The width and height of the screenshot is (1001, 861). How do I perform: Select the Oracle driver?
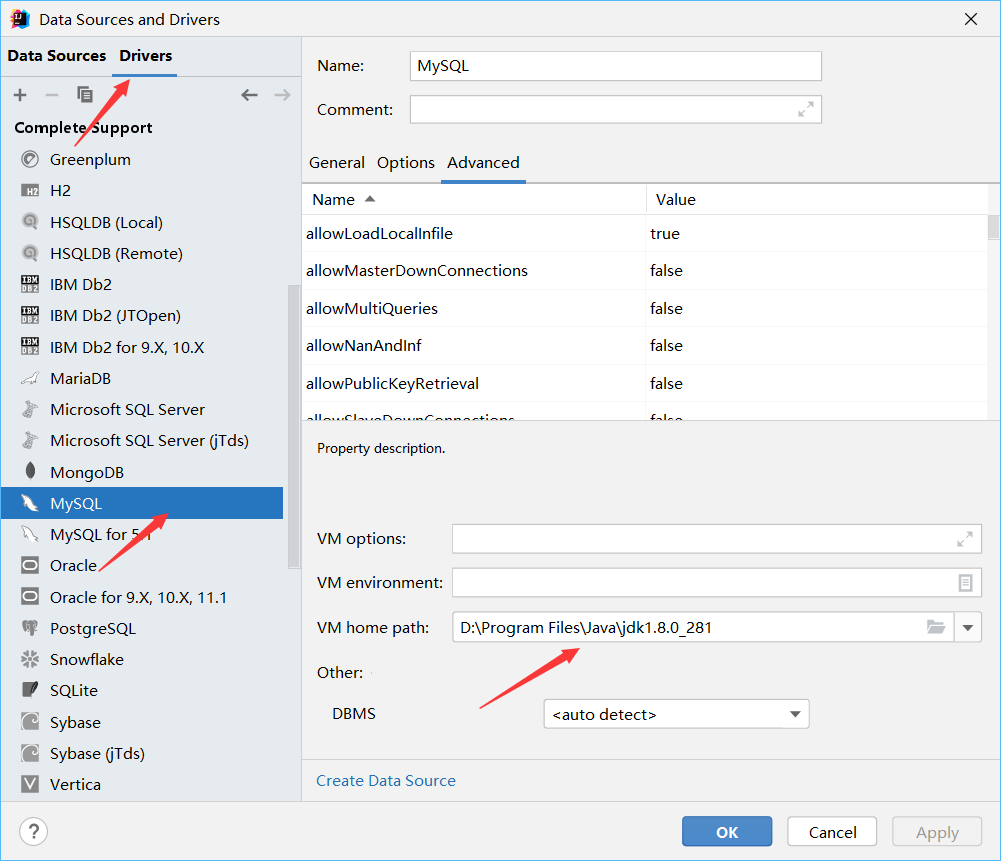click(142, 566)
